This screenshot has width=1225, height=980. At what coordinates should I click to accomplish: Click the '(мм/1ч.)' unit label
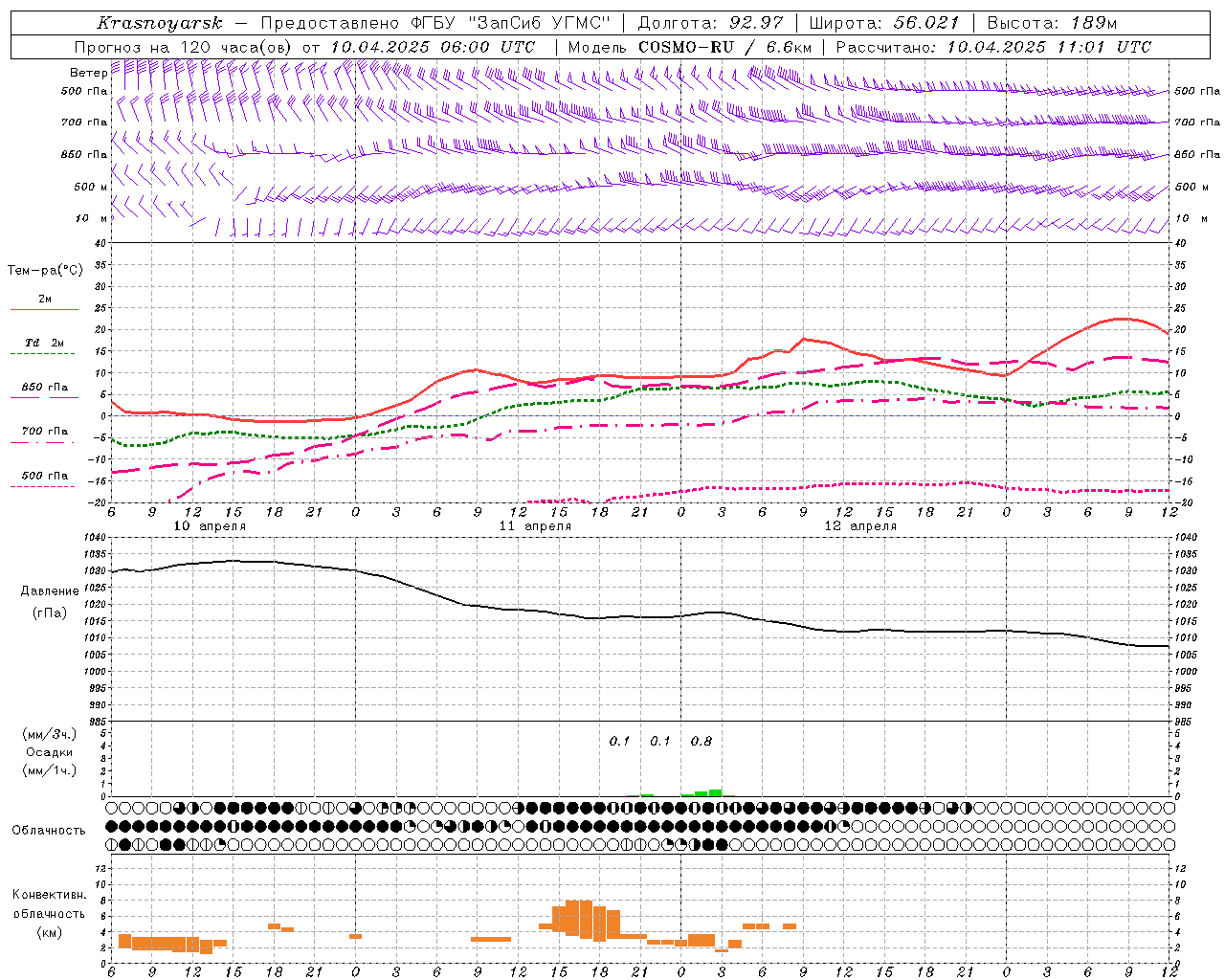[49, 770]
